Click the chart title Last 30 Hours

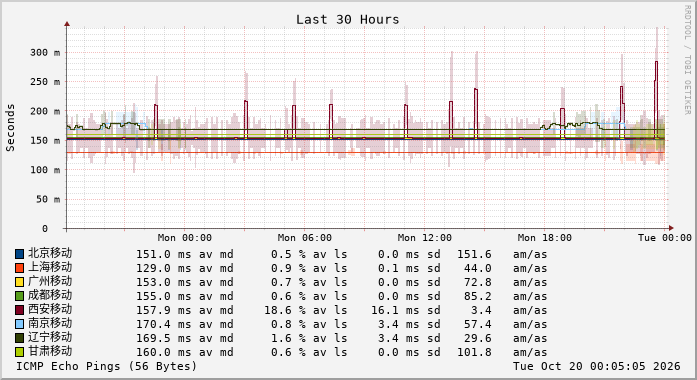point(348,20)
